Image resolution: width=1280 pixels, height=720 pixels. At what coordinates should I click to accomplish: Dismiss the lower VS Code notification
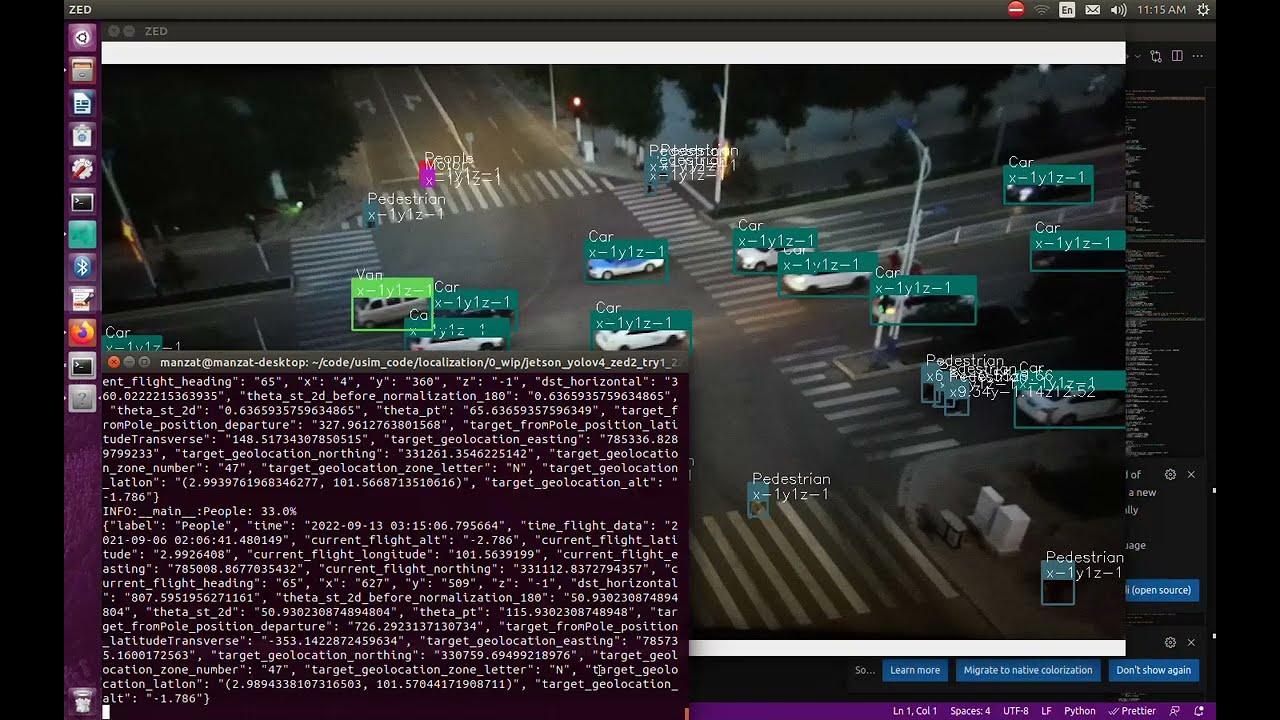click(x=1191, y=643)
